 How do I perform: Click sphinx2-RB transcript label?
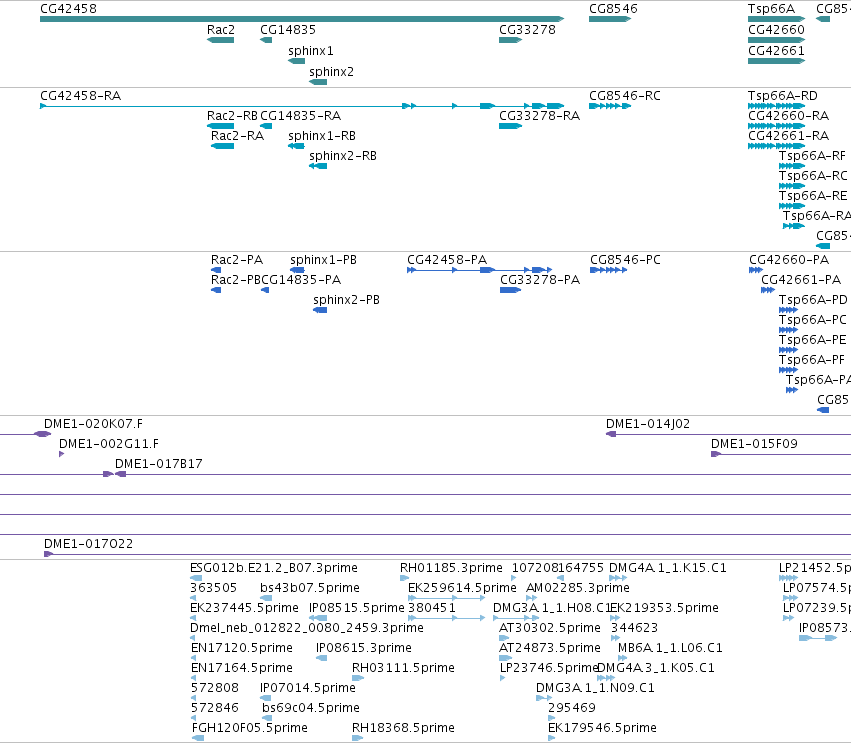point(343,156)
